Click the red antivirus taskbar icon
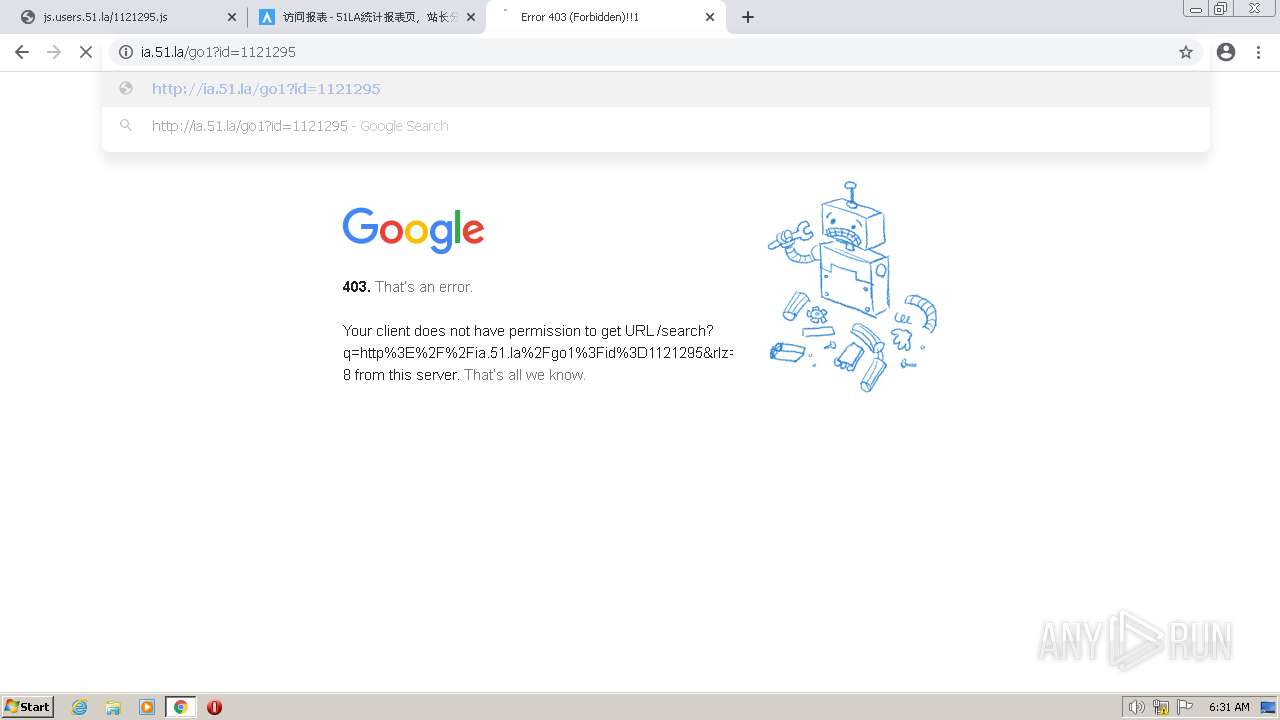The height and width of the screenshot is (720, 1280). tap(214, 707)
